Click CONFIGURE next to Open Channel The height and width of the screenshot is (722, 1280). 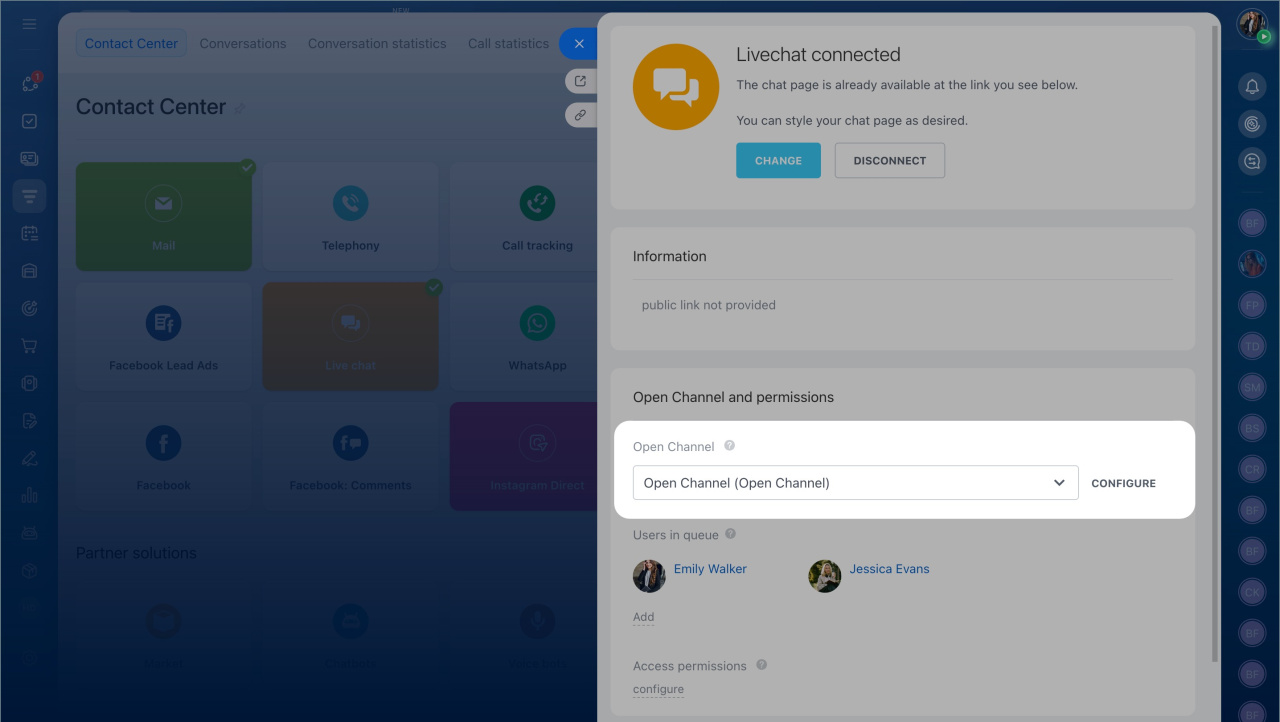pyautogui.click(x=1123, y=483)
